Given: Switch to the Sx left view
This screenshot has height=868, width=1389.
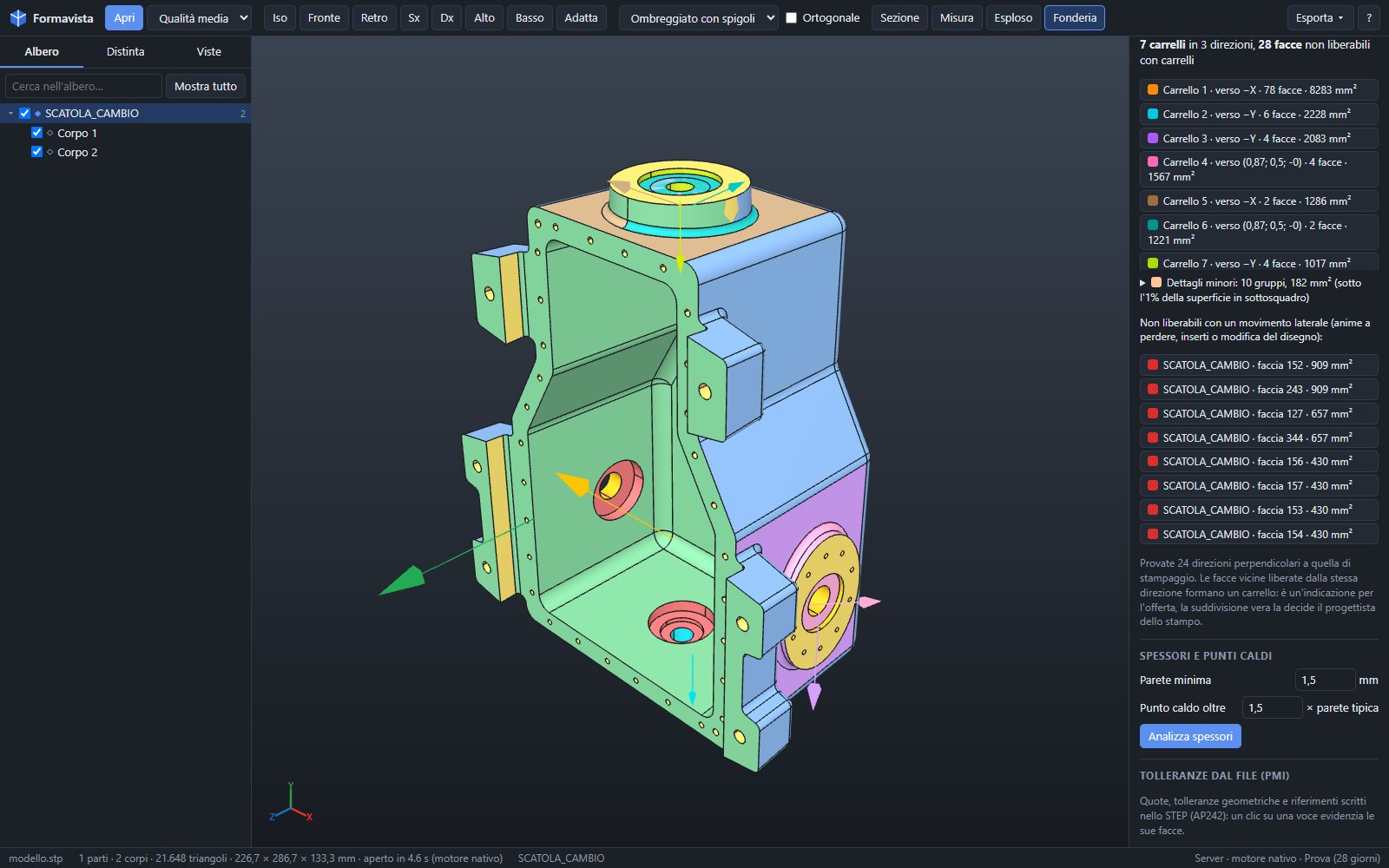Looking at the screenshot, I should [414, 17].
